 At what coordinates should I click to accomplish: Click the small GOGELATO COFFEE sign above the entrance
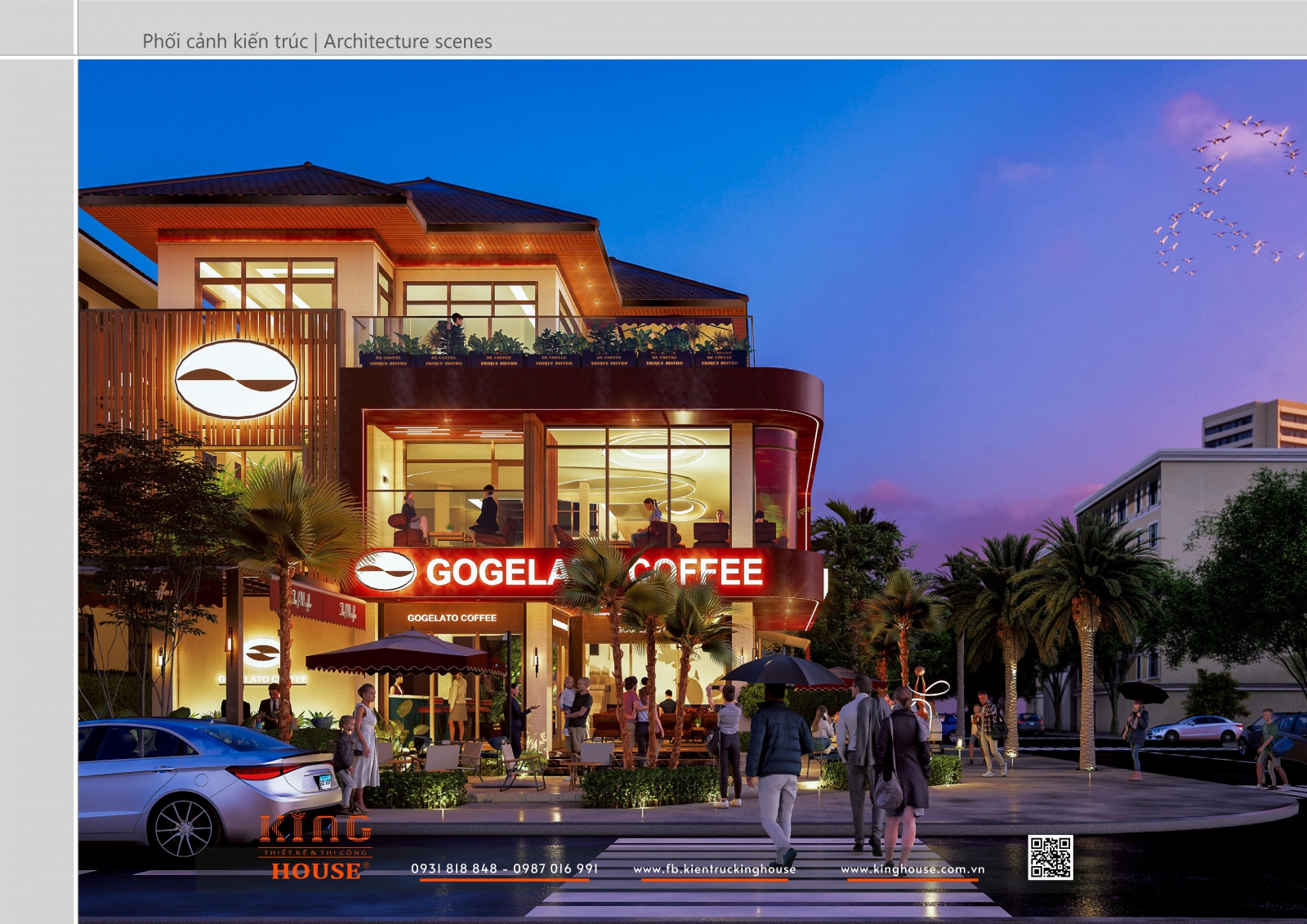pos(452,618)
